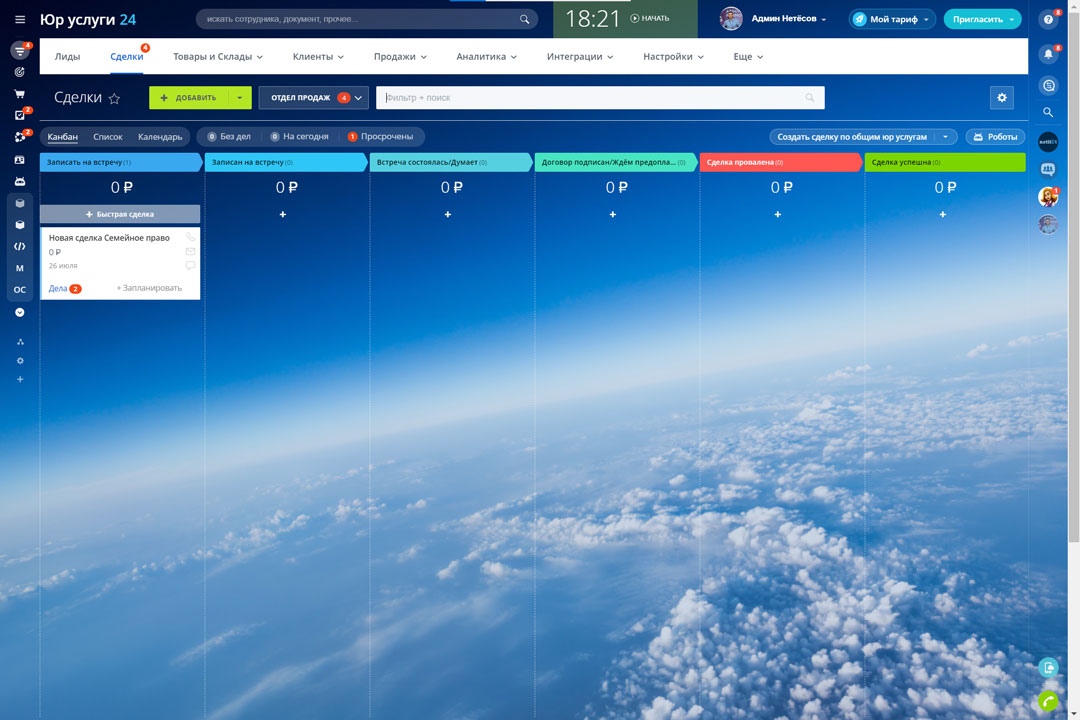The width and height of the screenshot is (1080, 720).
Task: Open the group chat icon on right panel
Action: click(x=1048, y=169)
